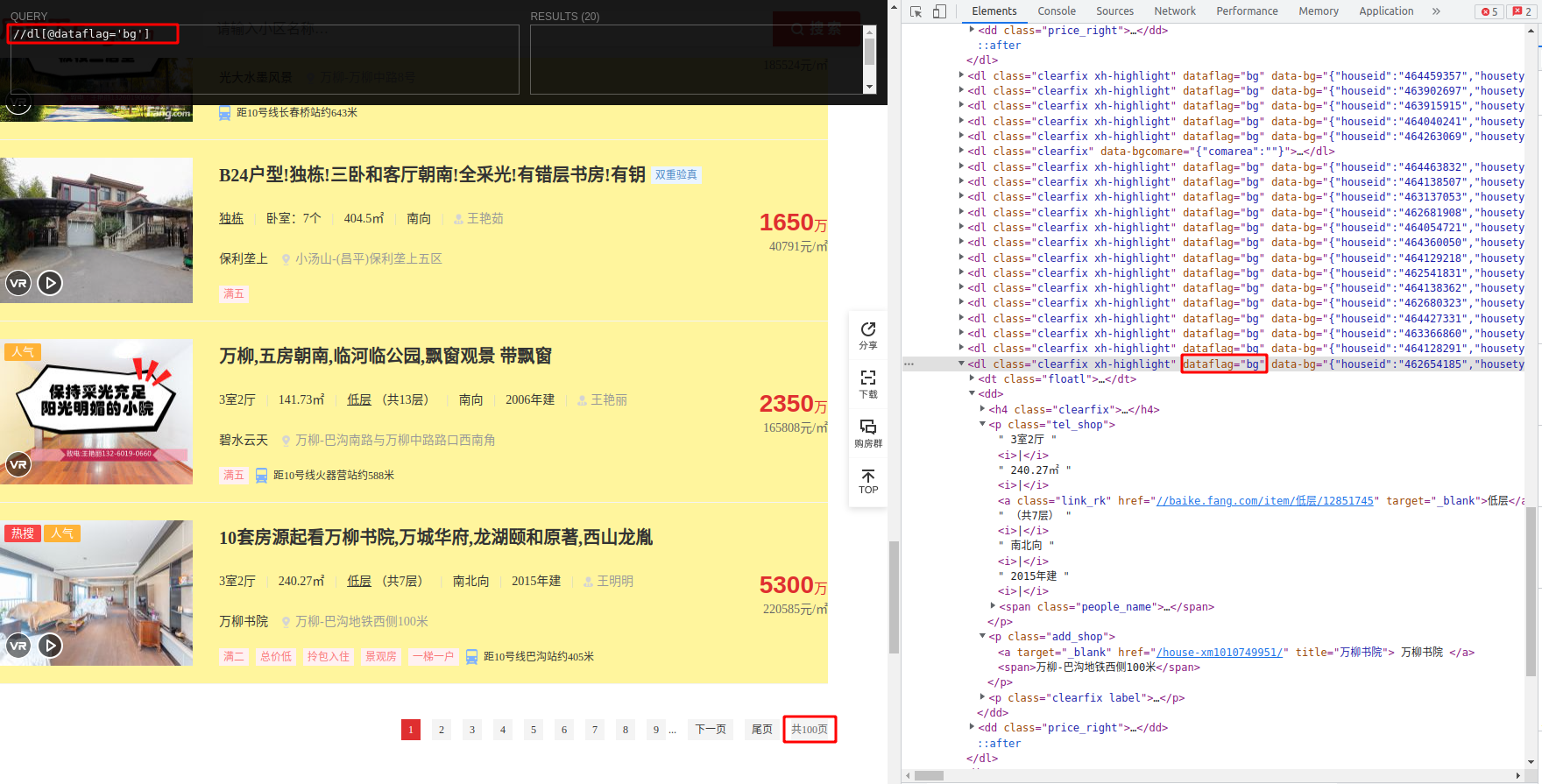The height and width of the screenshot is (784, 1542).
Task: Click the agent icon beside 王艳茹
Action: pyautogui.click(x=458, y=219)
